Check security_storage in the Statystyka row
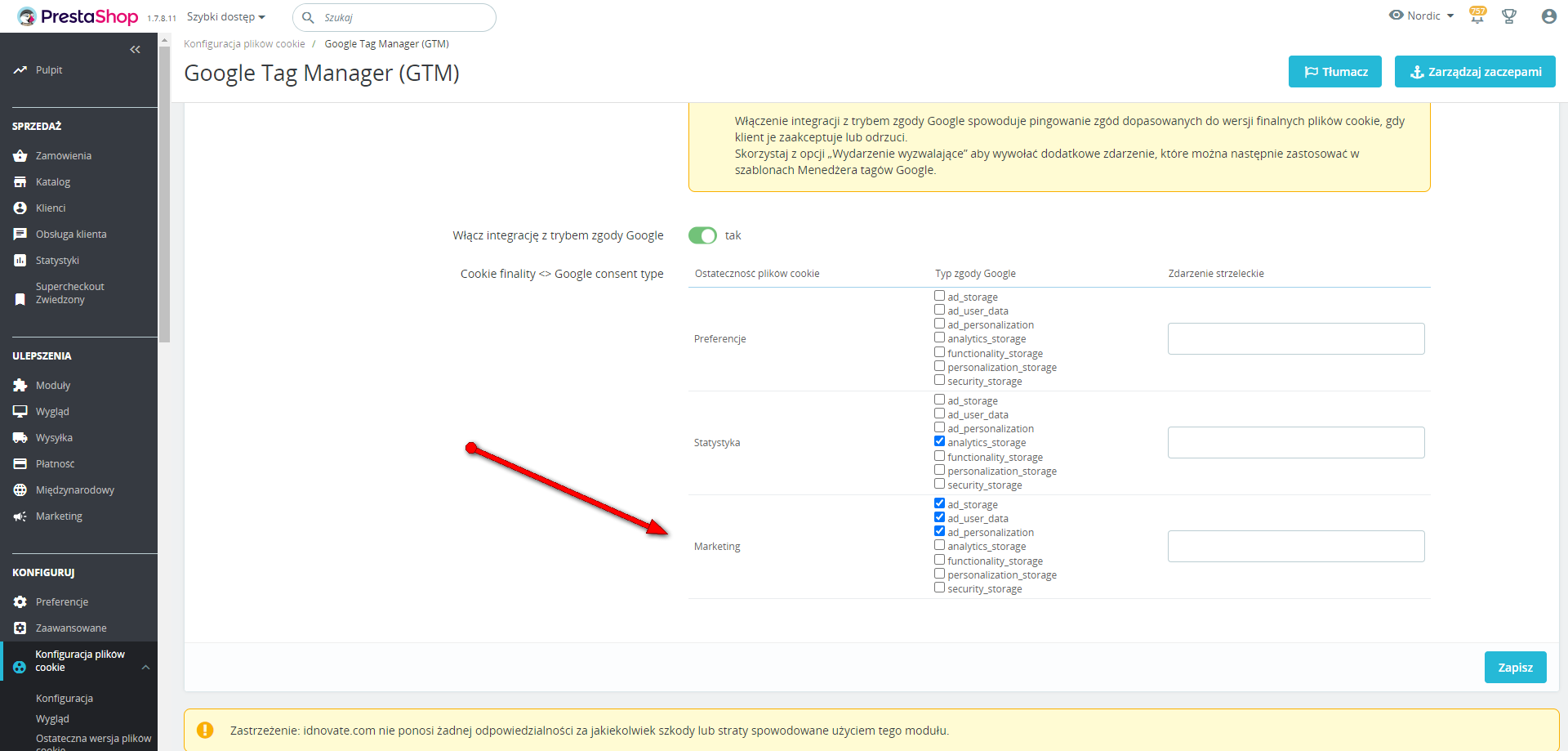Image resolution: width=1568 pixels, height=751 pixels. coord(939,484)
